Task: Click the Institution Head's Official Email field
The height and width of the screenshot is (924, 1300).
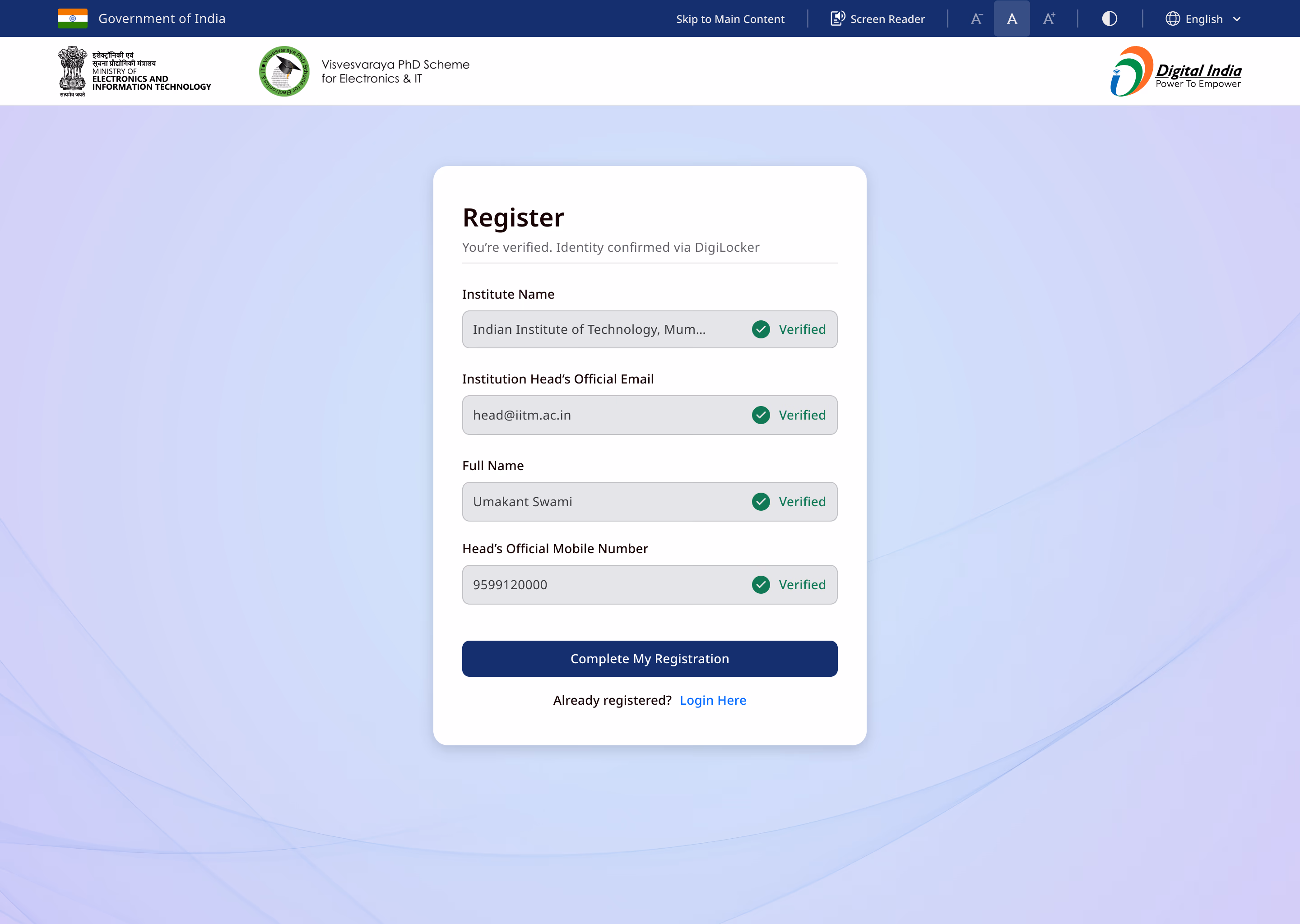Action: (650, 415)
